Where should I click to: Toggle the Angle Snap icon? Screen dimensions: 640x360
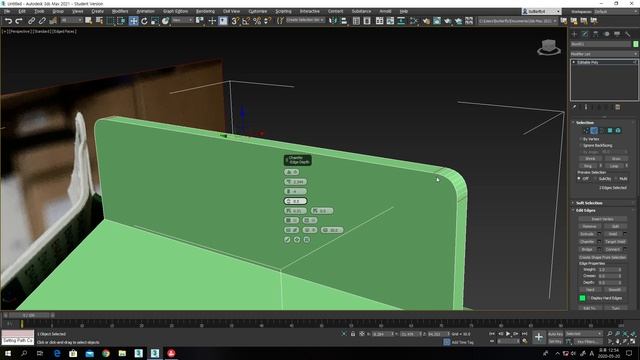point(246,20)
